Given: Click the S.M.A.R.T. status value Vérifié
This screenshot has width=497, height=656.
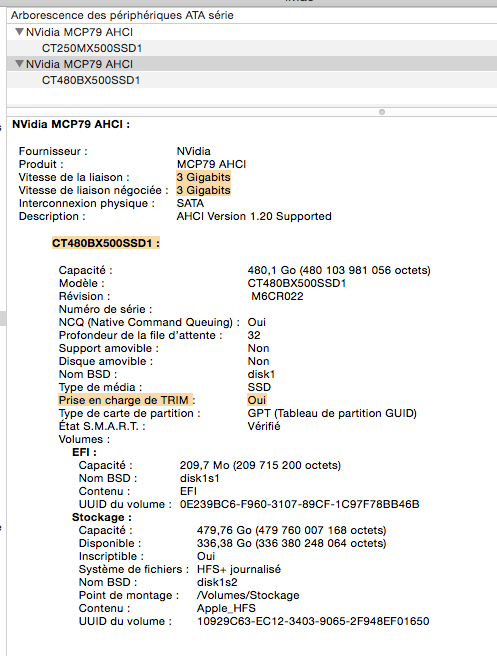Looking at the screenshot, I should [264, 426].
